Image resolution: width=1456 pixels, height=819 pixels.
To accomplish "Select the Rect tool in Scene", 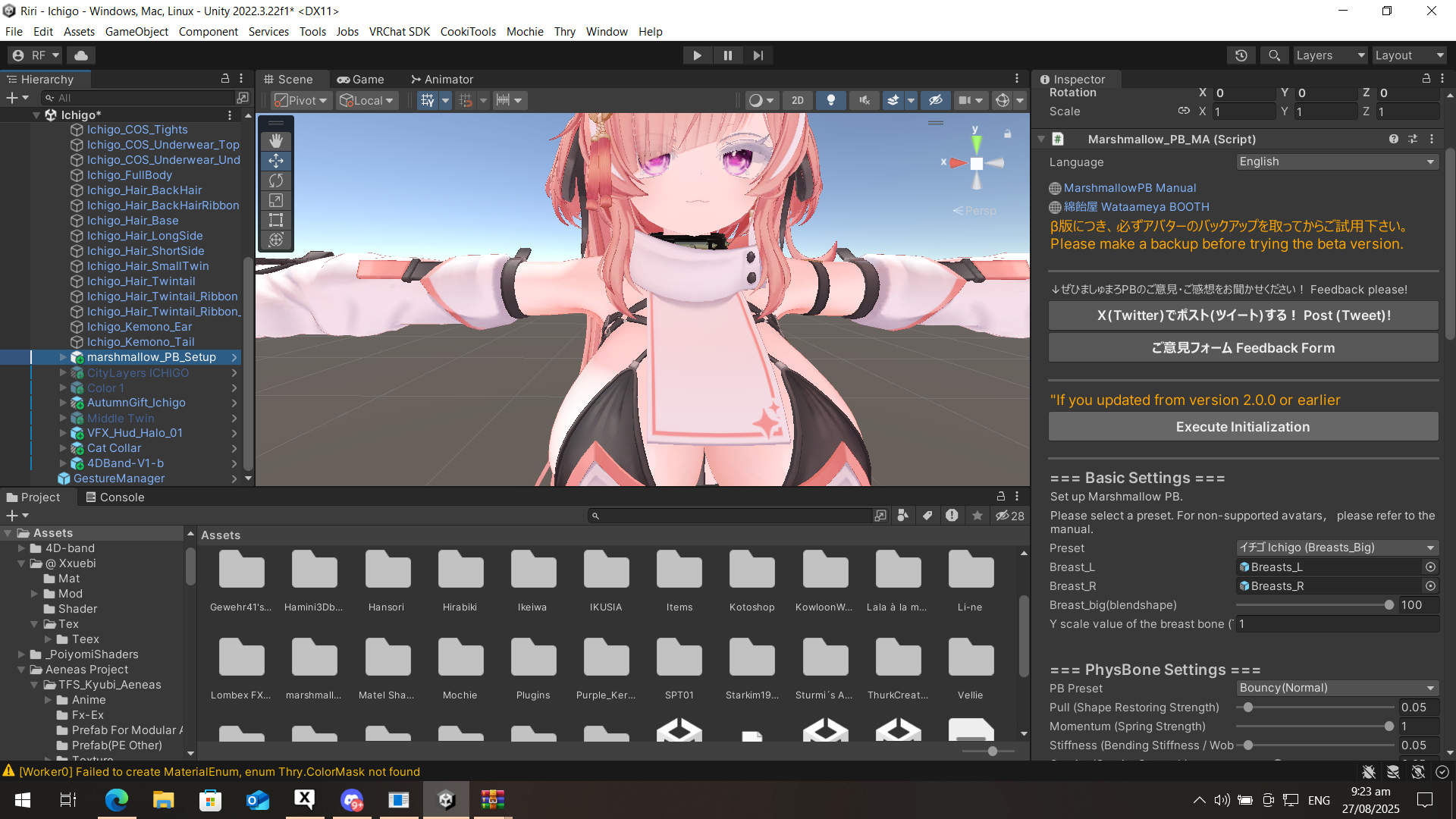I will click(x=276, y=220).
